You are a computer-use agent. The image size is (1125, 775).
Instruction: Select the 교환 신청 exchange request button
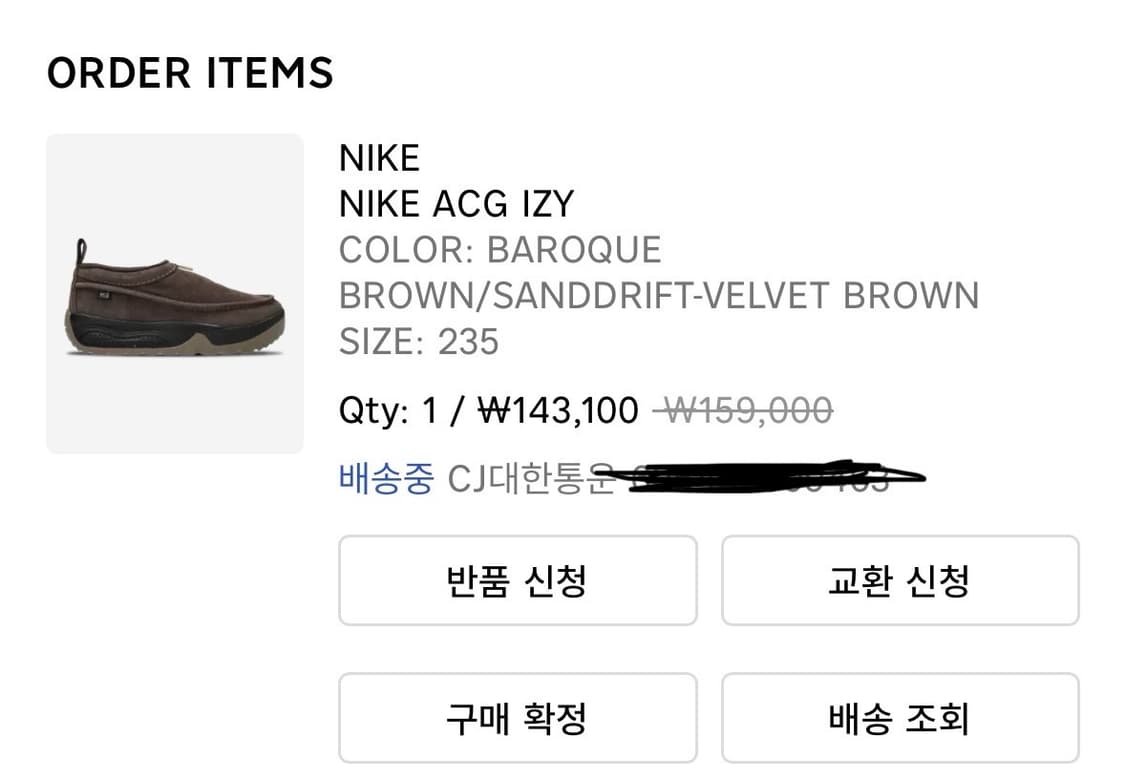click(899, 581)
